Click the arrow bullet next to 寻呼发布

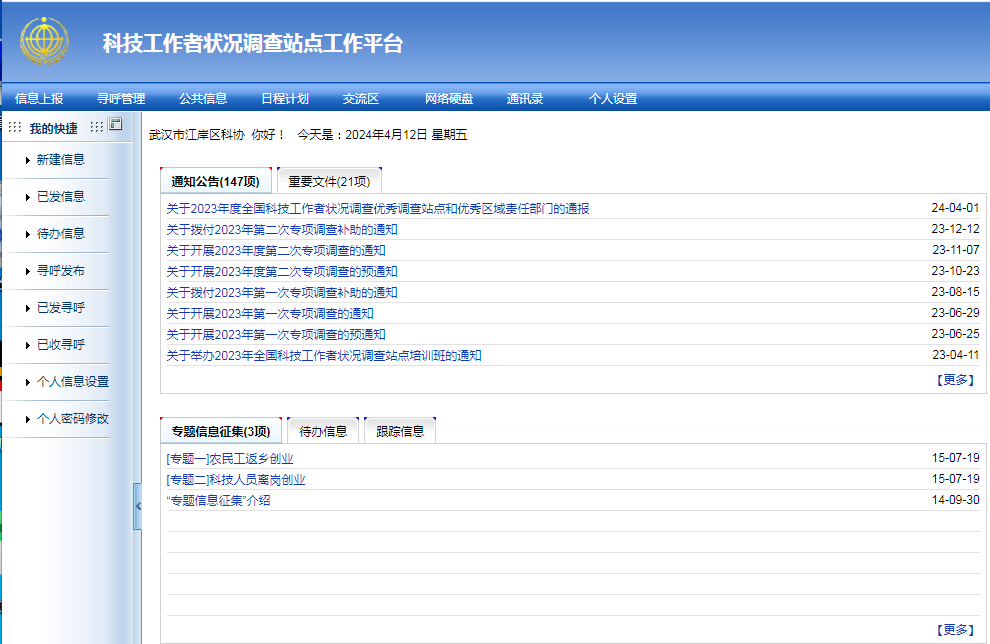tap(28, 271)
